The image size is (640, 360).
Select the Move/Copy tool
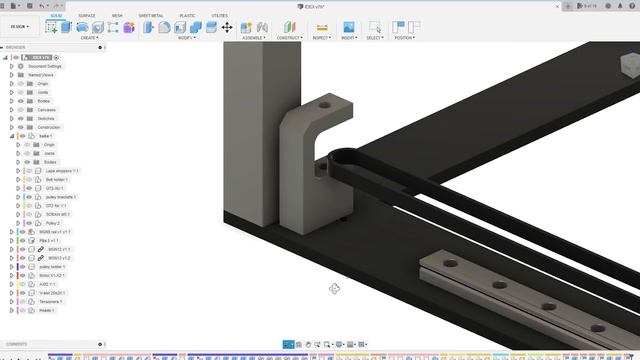tap(227, 27)
